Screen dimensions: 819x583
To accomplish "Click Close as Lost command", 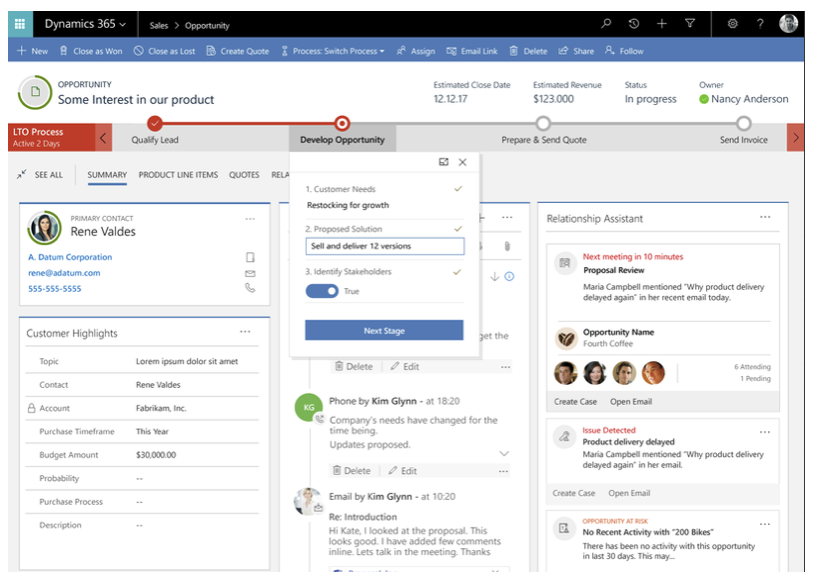I will (164, 51).
